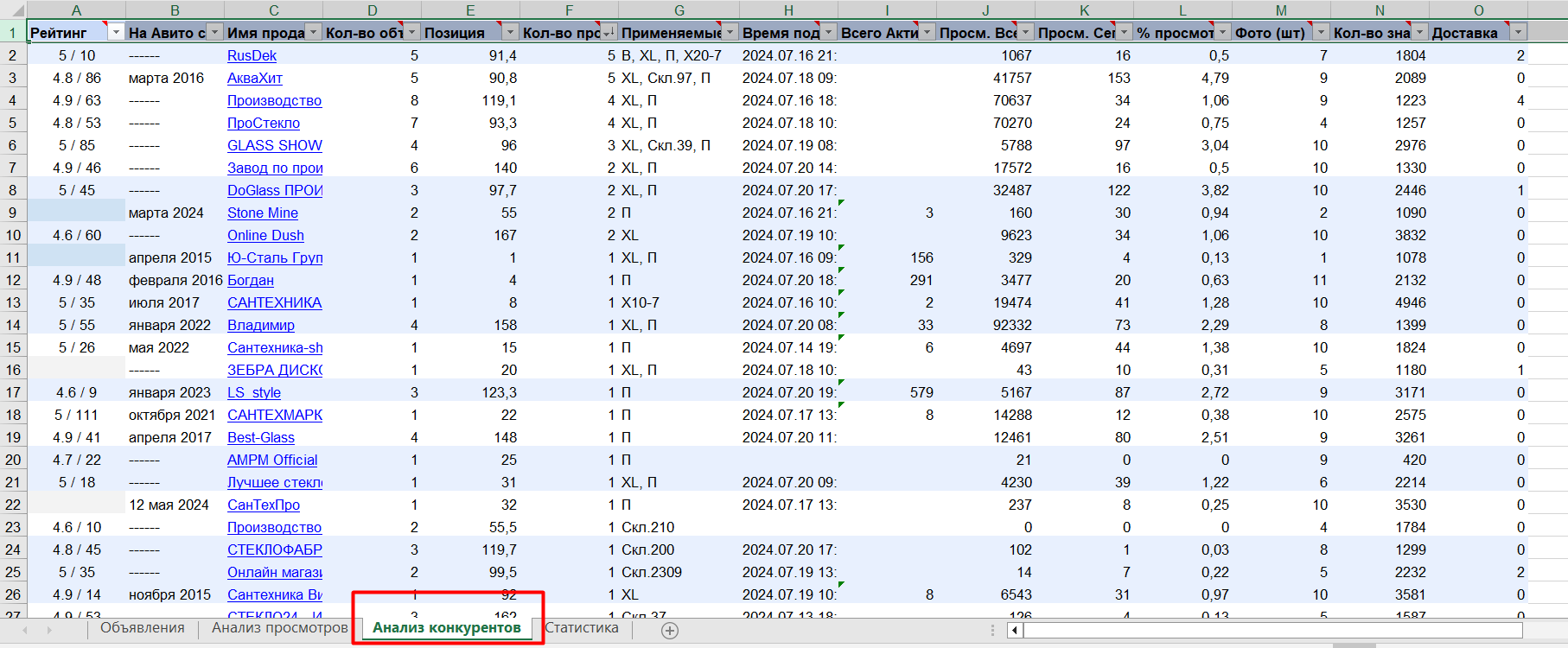Expand the Фото (шт) filter arrow
The image size is (1568, 648).
(x=1321, y=32)
